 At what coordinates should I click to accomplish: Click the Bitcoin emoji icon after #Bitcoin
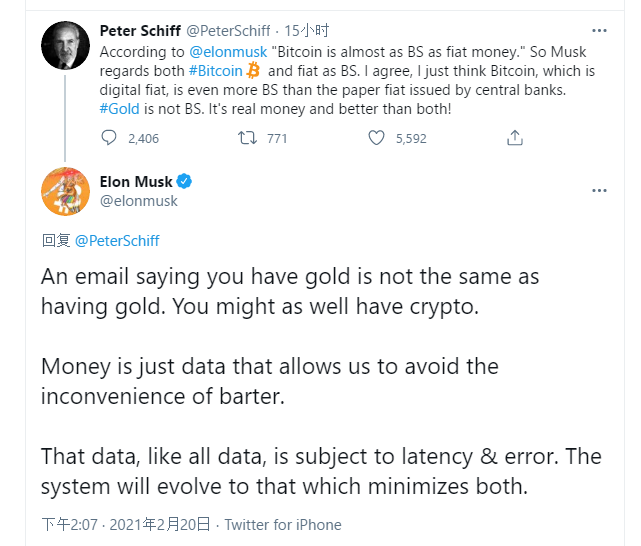253,71
